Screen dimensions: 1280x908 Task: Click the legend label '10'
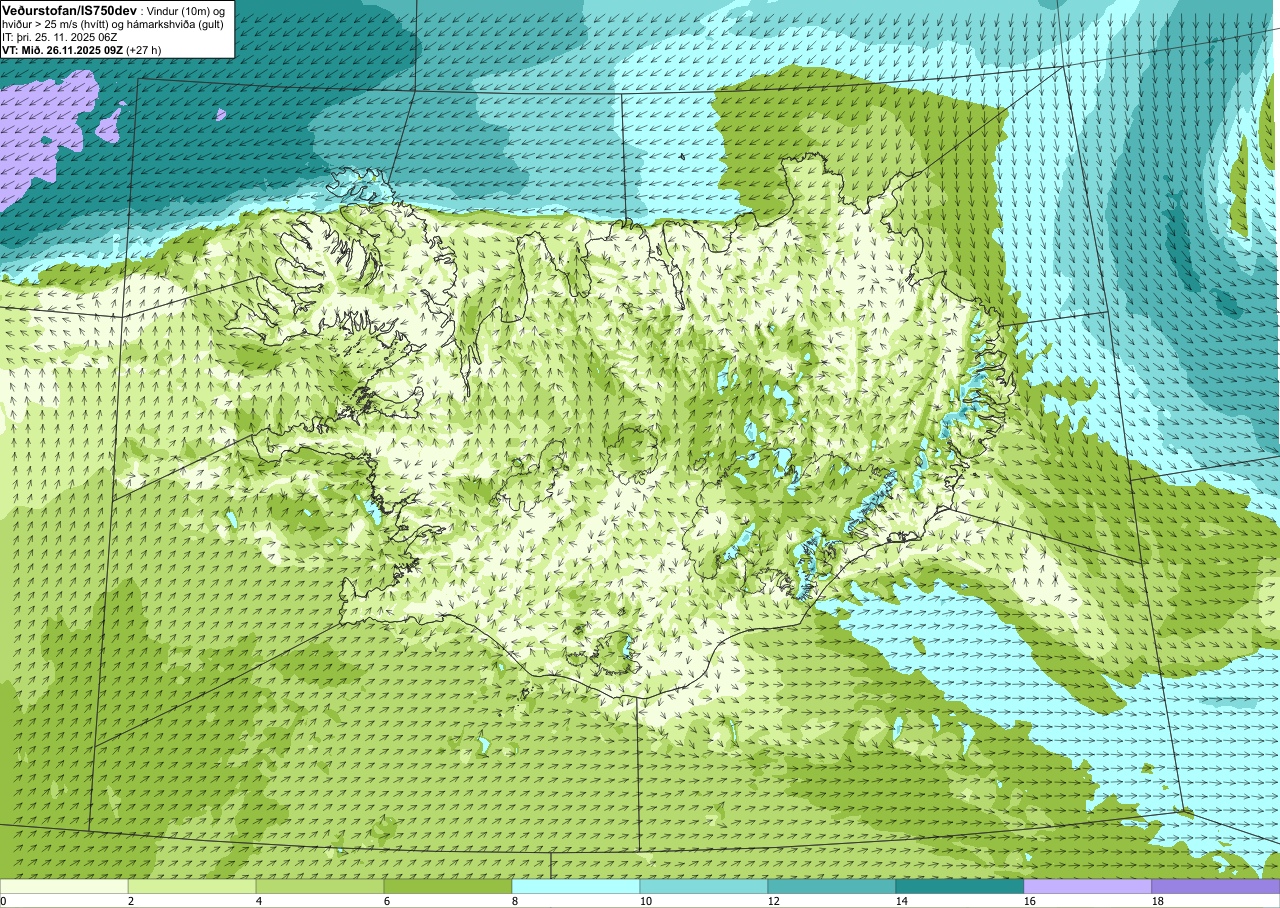click(x=646, y=901)
